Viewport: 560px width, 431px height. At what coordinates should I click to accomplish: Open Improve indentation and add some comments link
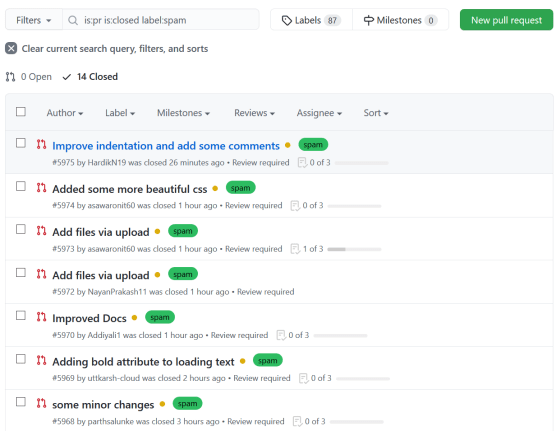pyautogui.click(x=166, y=146)
